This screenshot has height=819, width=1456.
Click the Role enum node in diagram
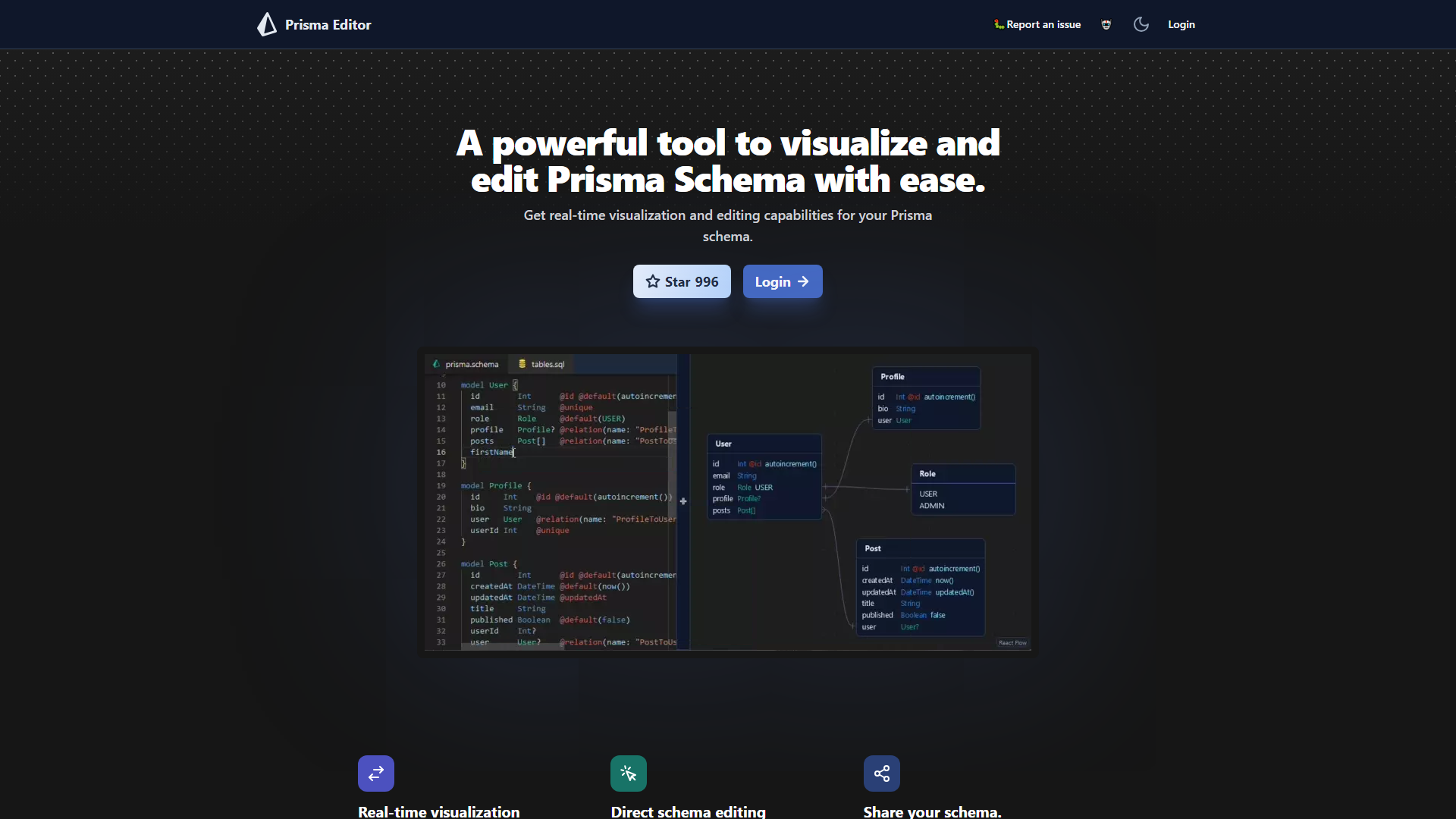click(x=962, y=489)
